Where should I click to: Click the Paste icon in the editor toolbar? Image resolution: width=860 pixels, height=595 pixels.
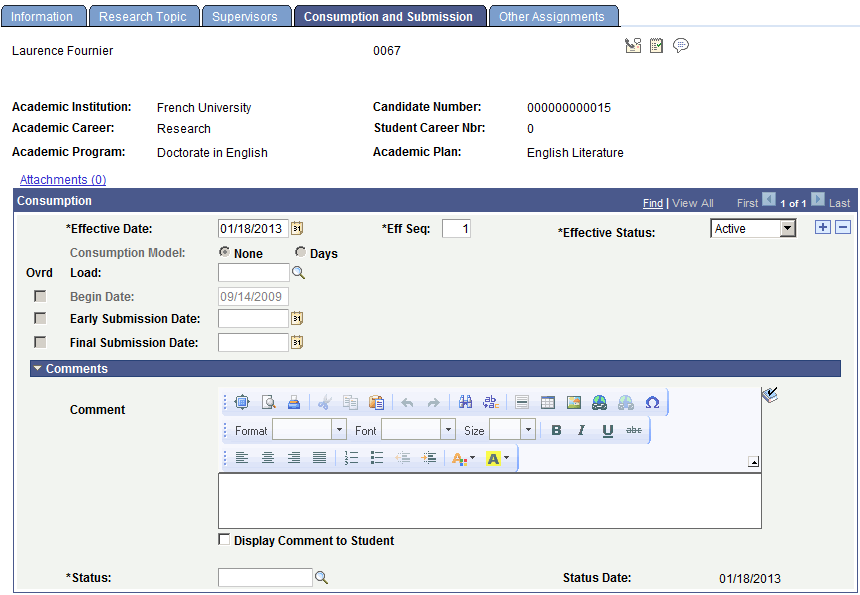(376, 402)
